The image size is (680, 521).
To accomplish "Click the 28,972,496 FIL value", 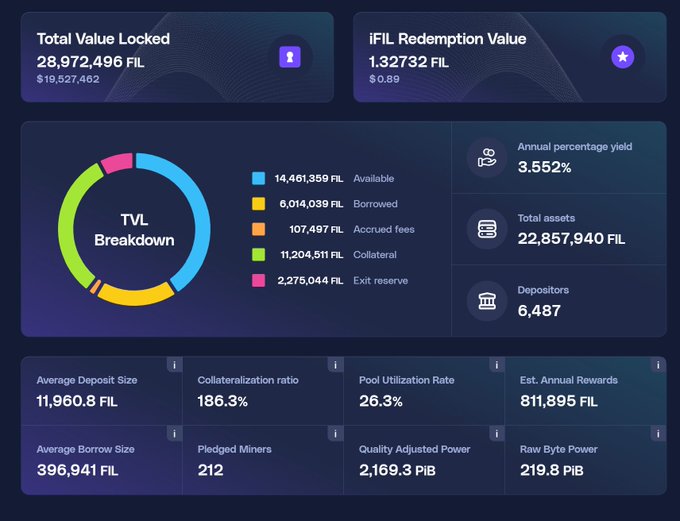I will pos(90,62).
